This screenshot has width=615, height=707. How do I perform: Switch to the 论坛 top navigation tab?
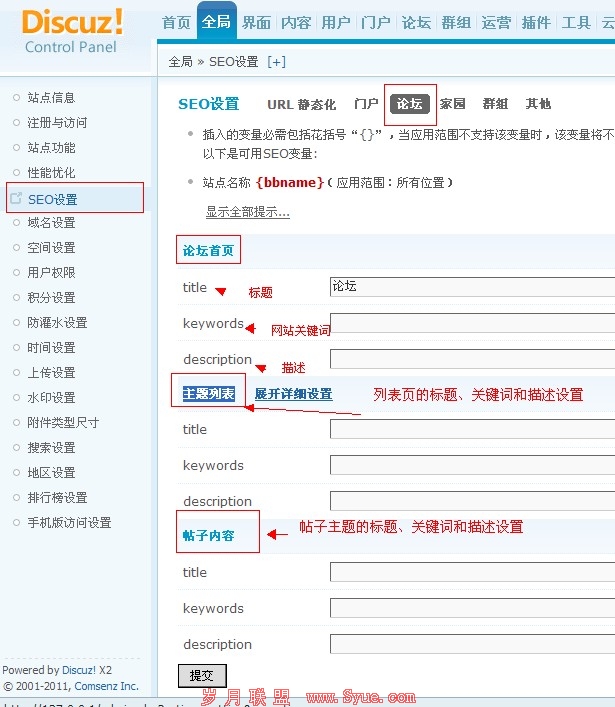pyautogui.click(x=415, y=23)
